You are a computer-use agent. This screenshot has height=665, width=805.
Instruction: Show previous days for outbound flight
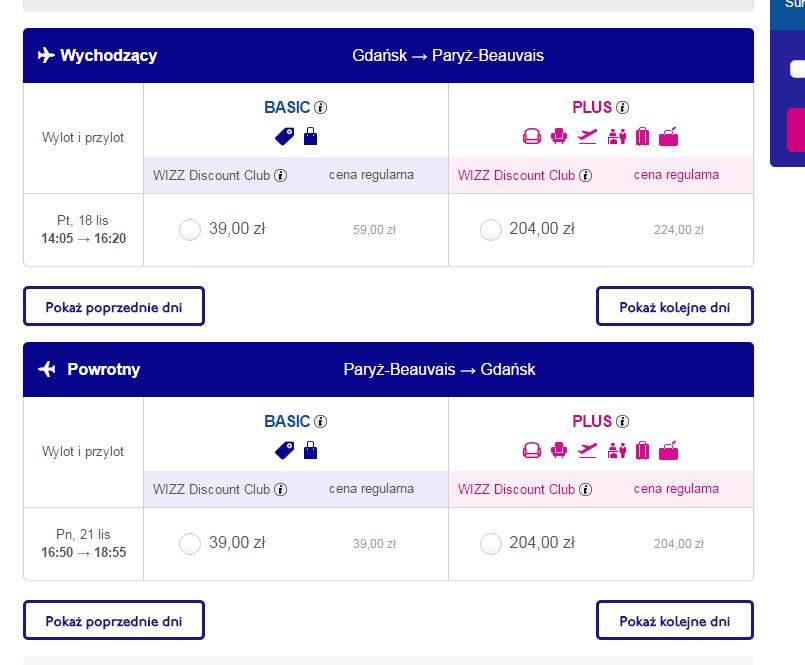tap(114, 307)
